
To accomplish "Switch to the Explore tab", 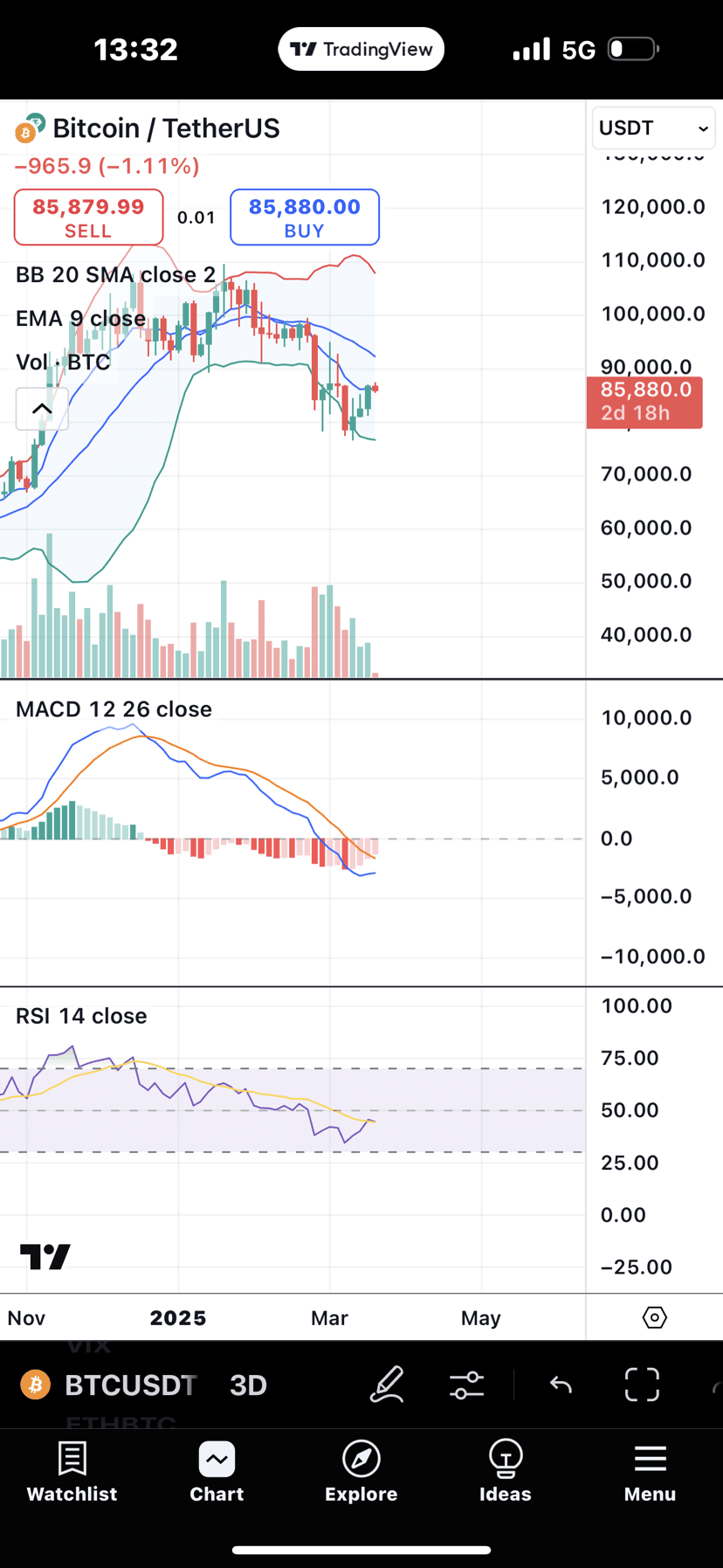I will 361,1473.
